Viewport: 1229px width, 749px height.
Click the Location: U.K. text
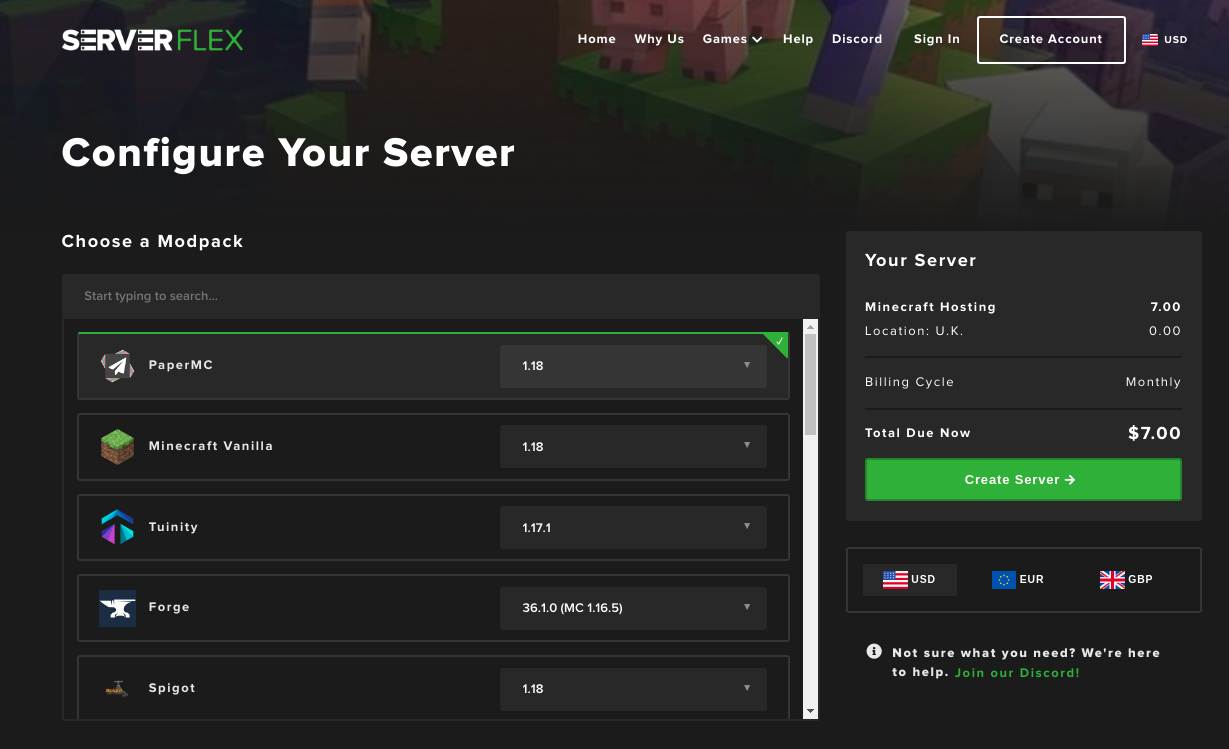pyautogui.click(x=914, y=331)
